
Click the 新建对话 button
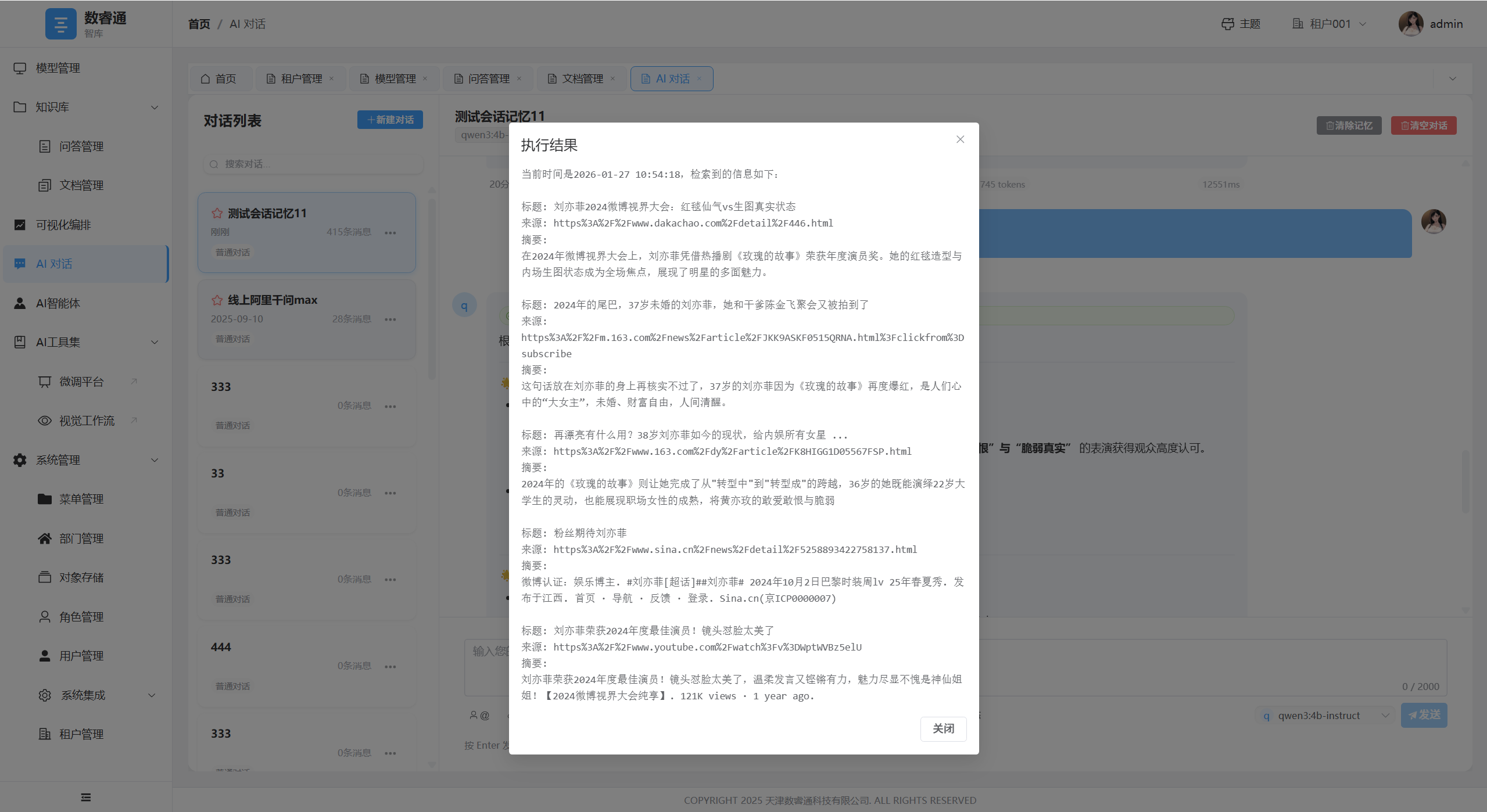pyautogui.click(x=390, y=120)
